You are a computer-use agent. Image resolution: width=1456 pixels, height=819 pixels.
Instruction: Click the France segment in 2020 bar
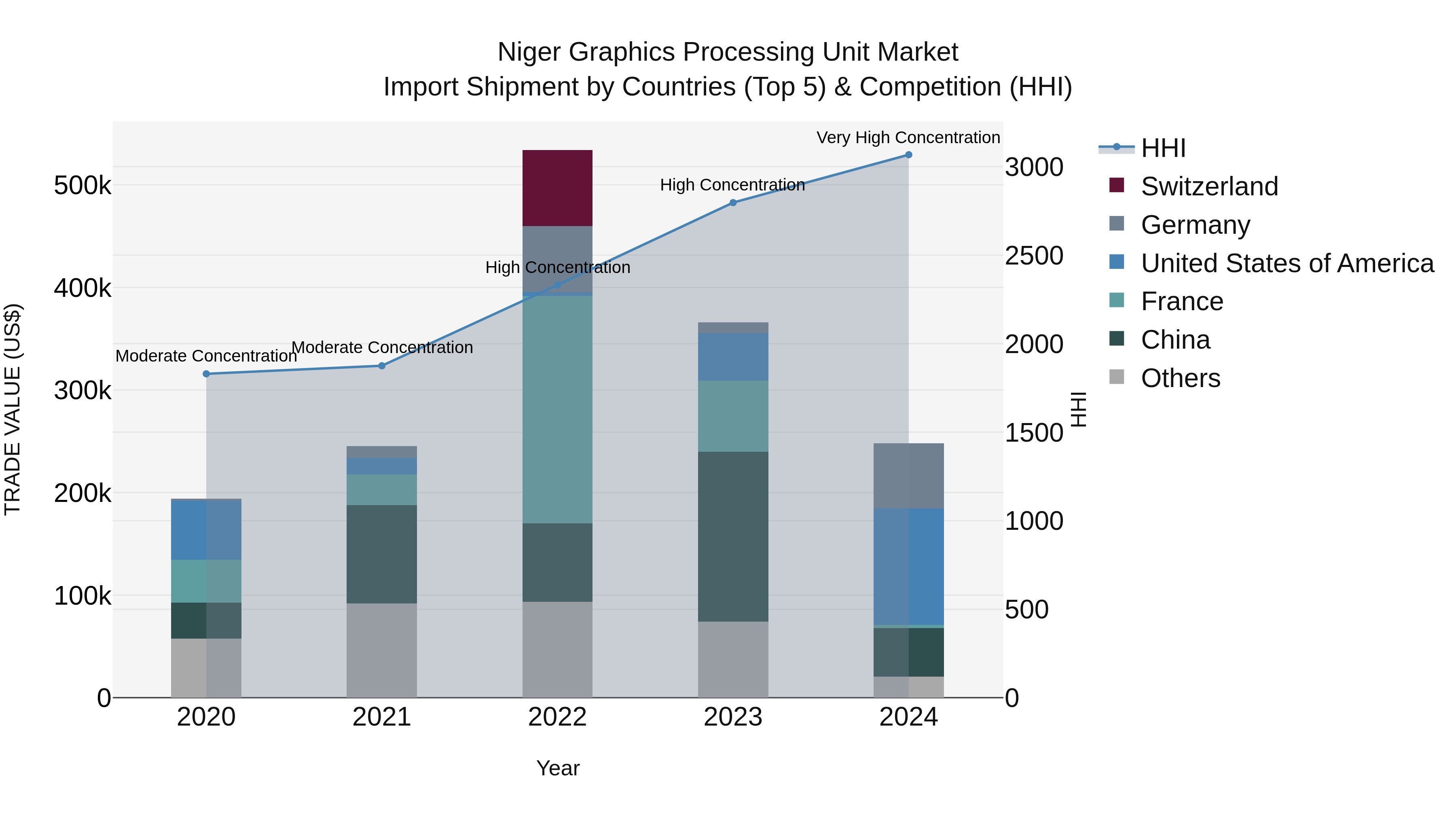[x=206, y=581]
